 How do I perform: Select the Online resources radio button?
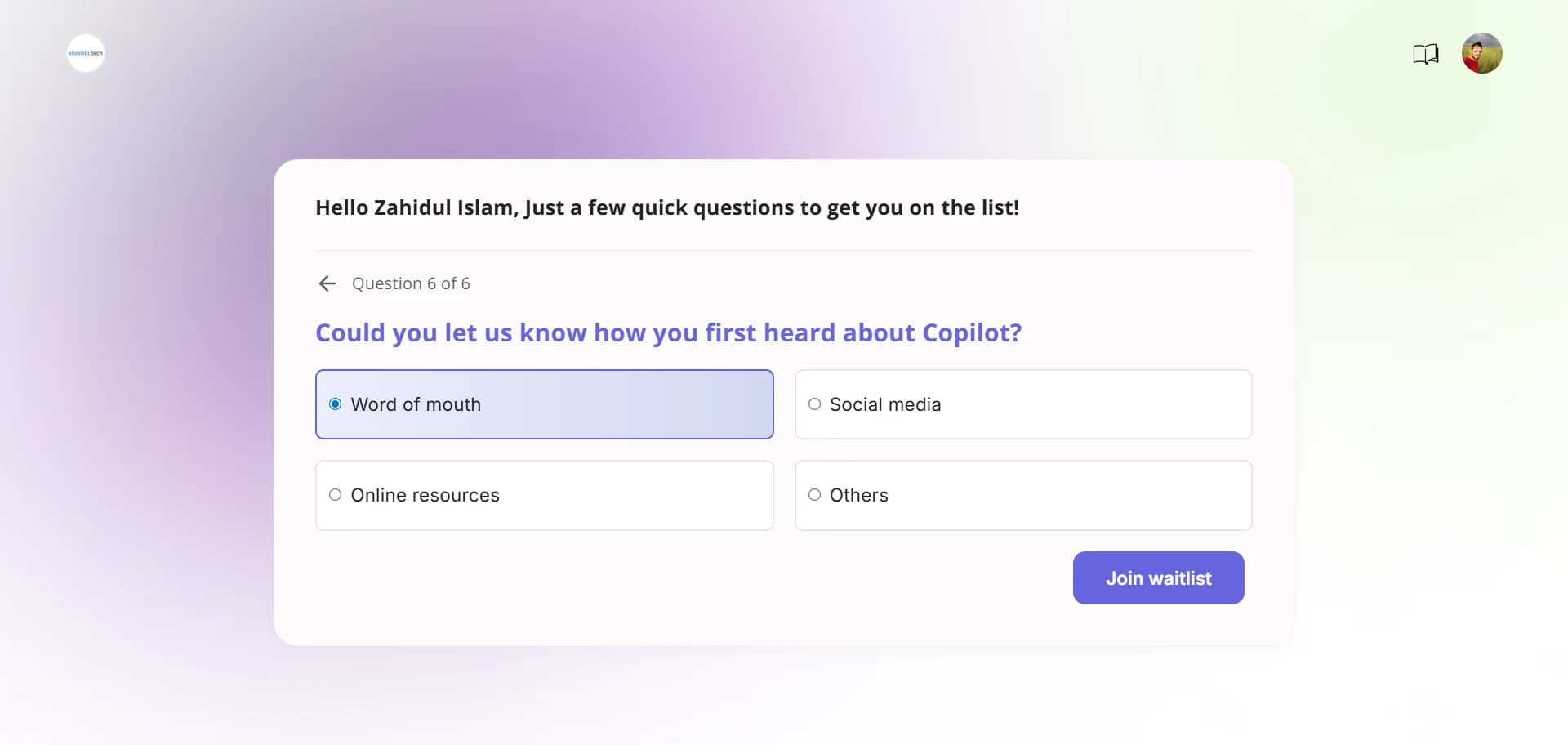pos(335,495)
